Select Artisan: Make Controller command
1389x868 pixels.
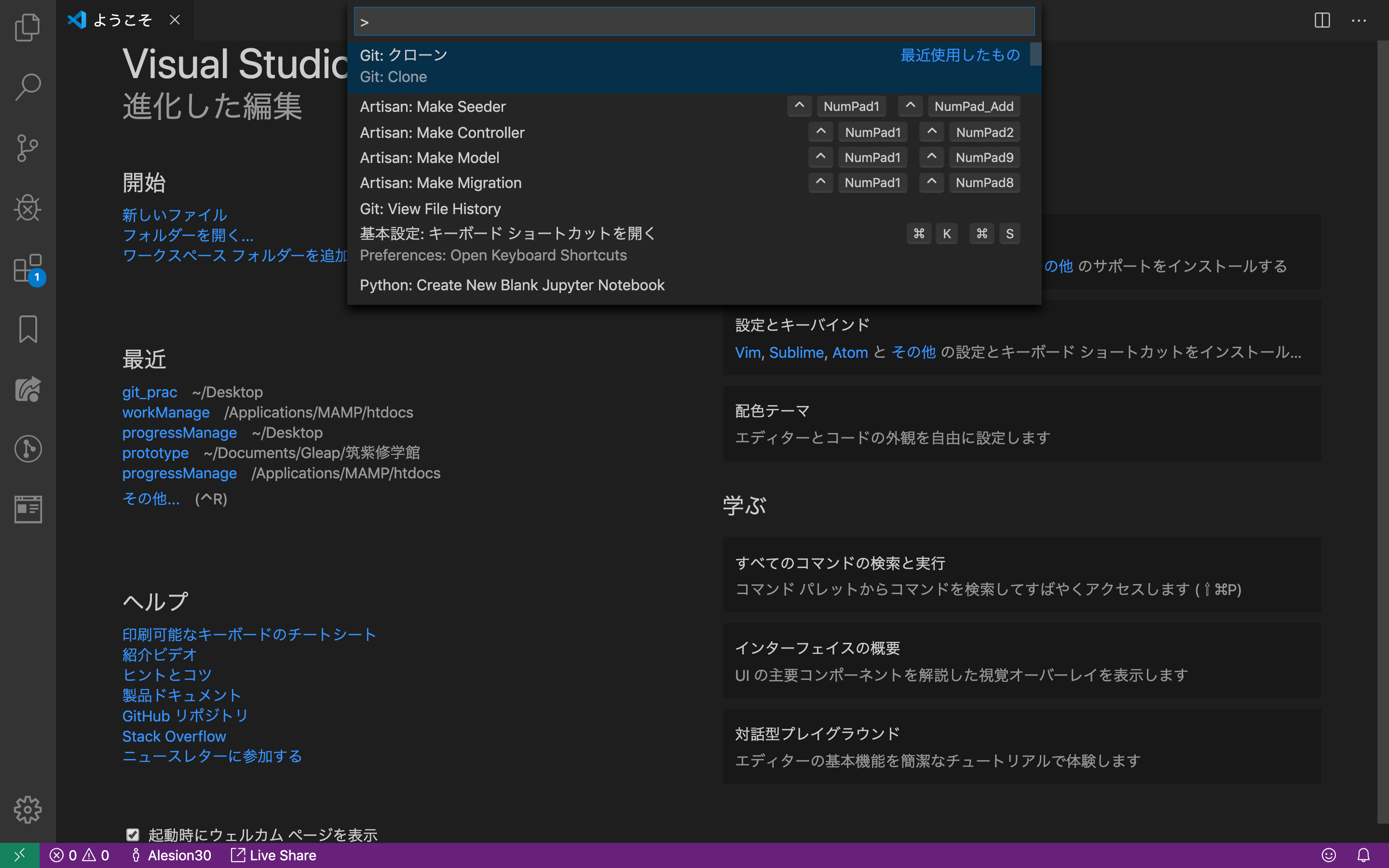pos(442,133)
